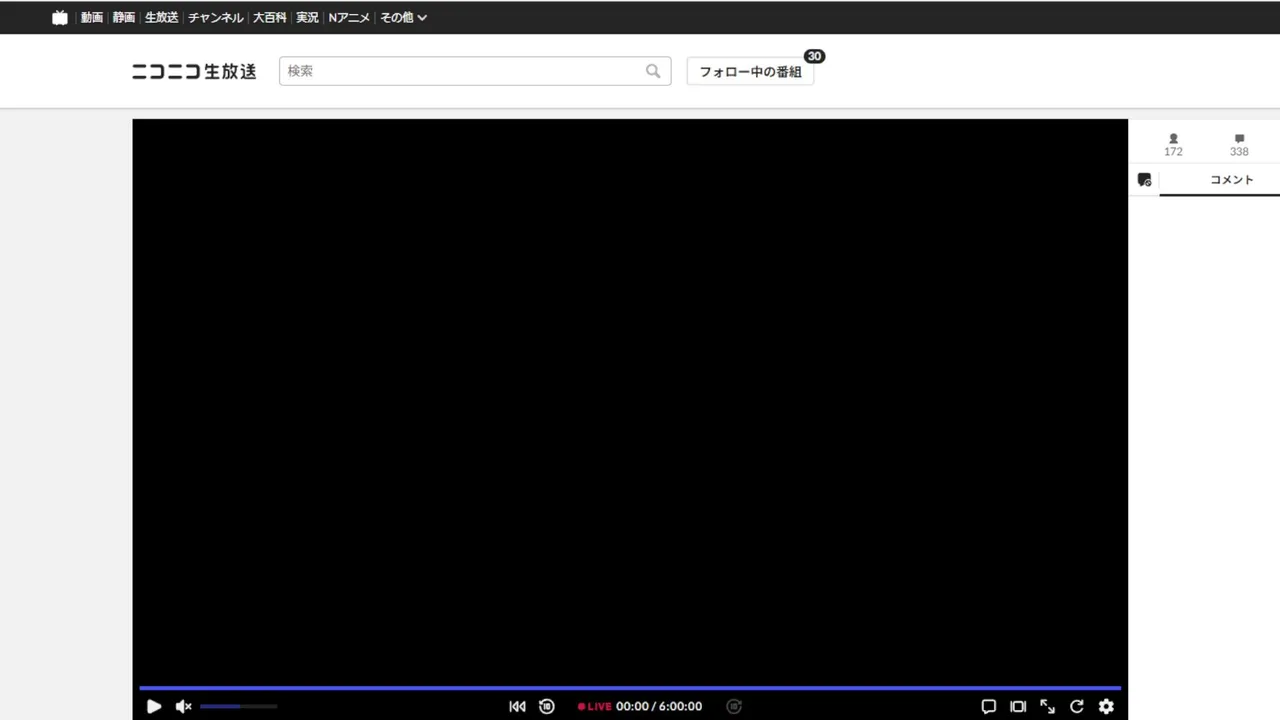Toggle comment display icon
Viewport: 1280px width, 720px height.
(988, 706)
